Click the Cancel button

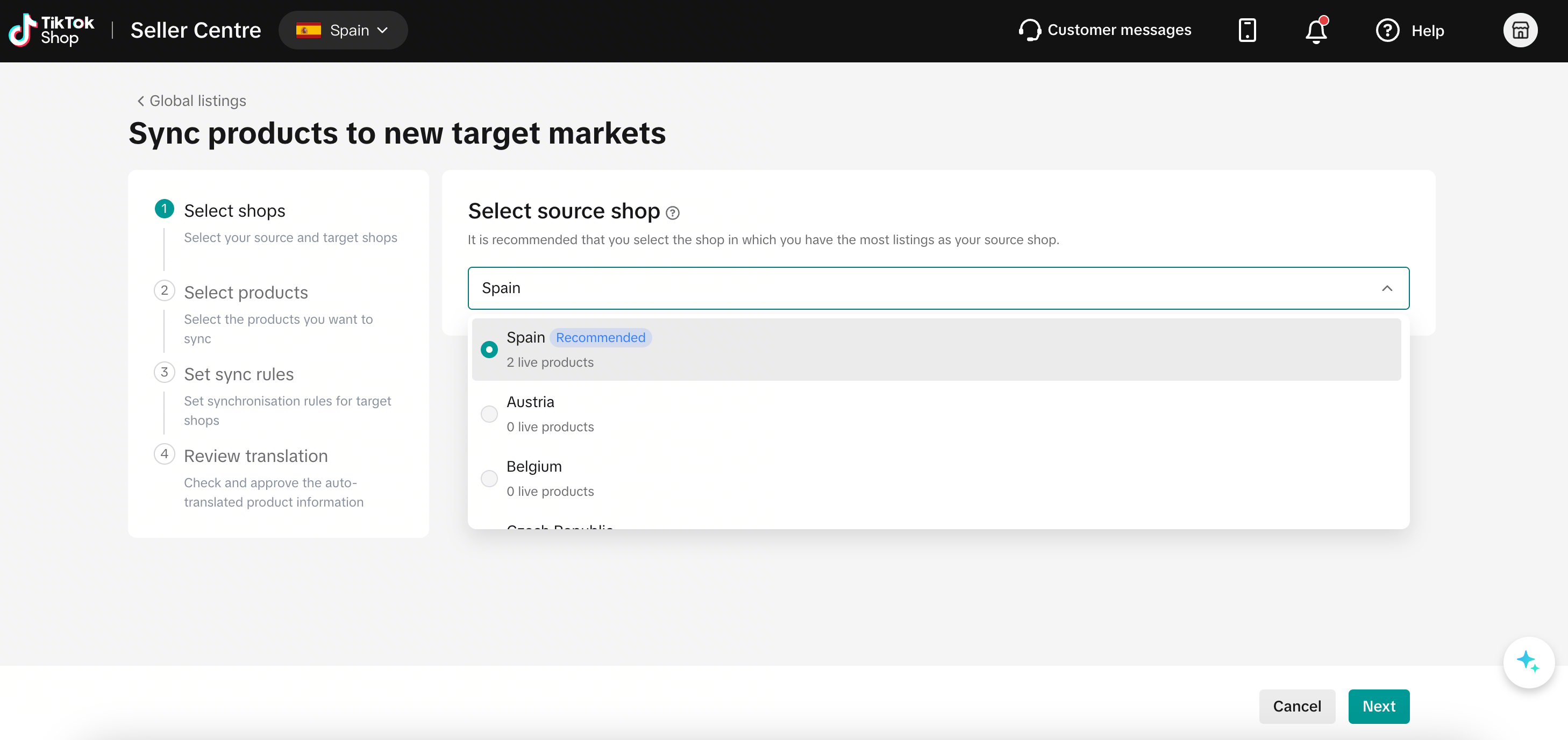point(1296,706)
